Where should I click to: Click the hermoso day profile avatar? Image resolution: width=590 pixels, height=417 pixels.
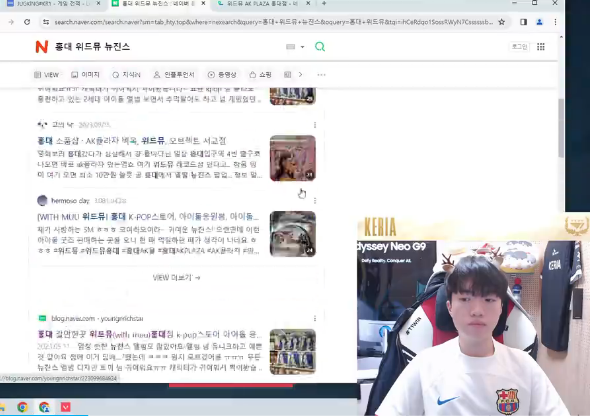(x=42, y=201)
